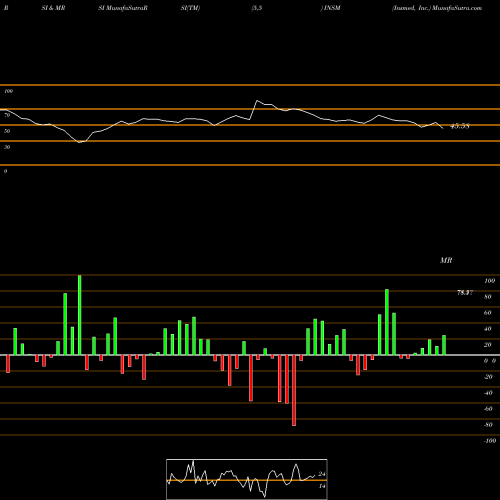Click the MR value label 78.97
Viewport: 500px width, 500px height.
[x=465, y=293]
